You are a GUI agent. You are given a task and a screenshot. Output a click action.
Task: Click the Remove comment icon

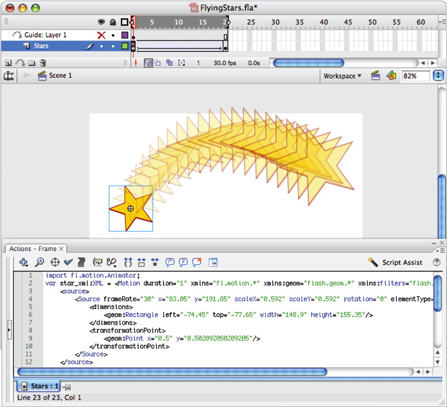pyautogui.click(x=197, y=262)
